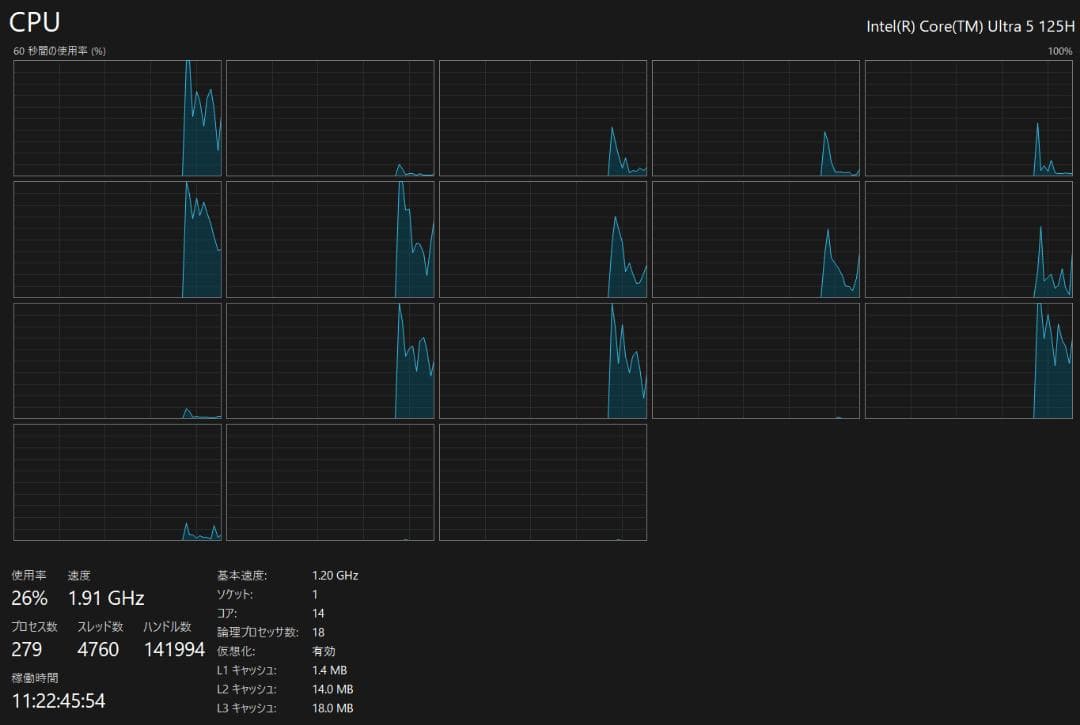
Task: Click the nearly idle fourth graph in third row
Action: pyautogui.click(x=756, y=361)
